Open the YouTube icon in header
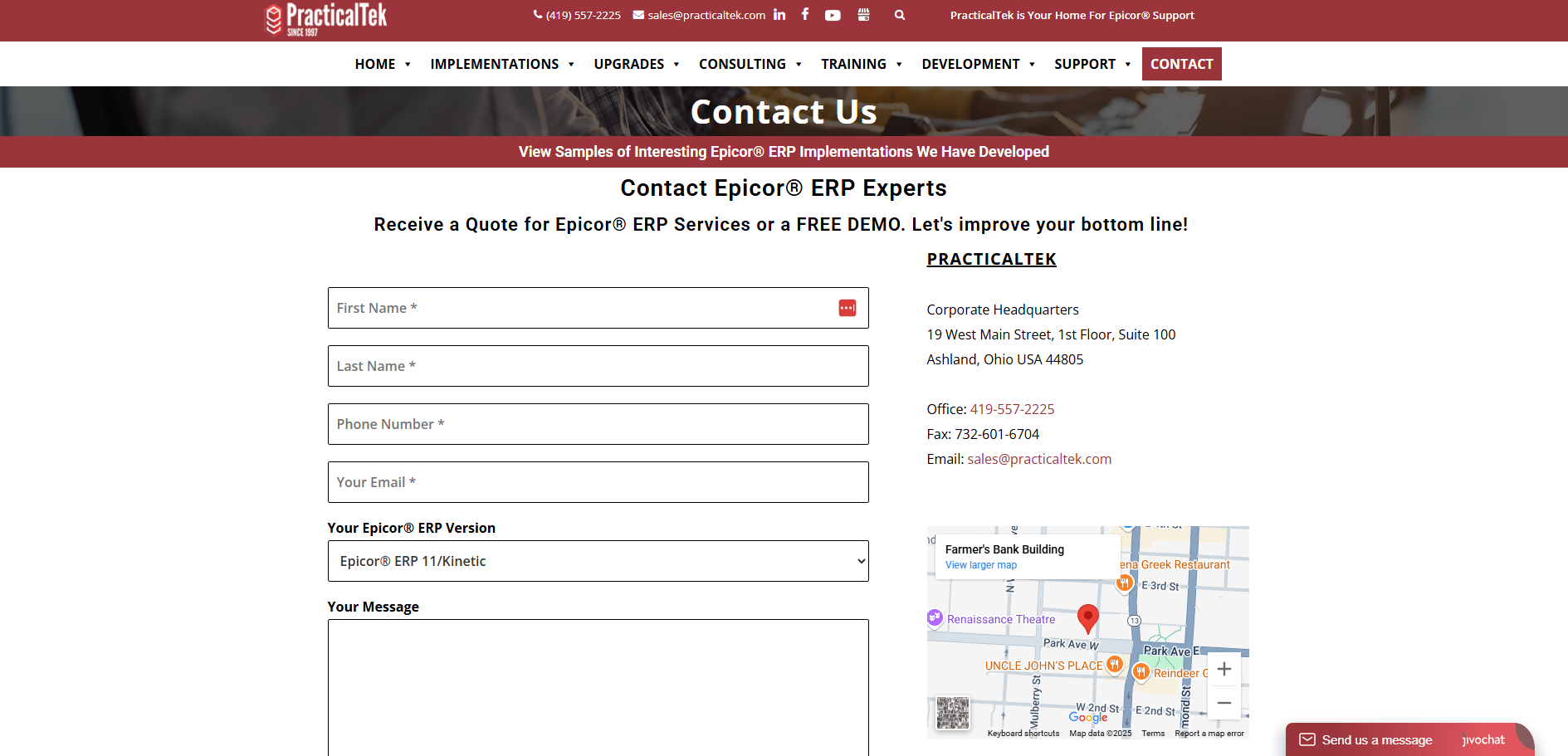The height and width of the screenshot is (756, 1568). 833,15
